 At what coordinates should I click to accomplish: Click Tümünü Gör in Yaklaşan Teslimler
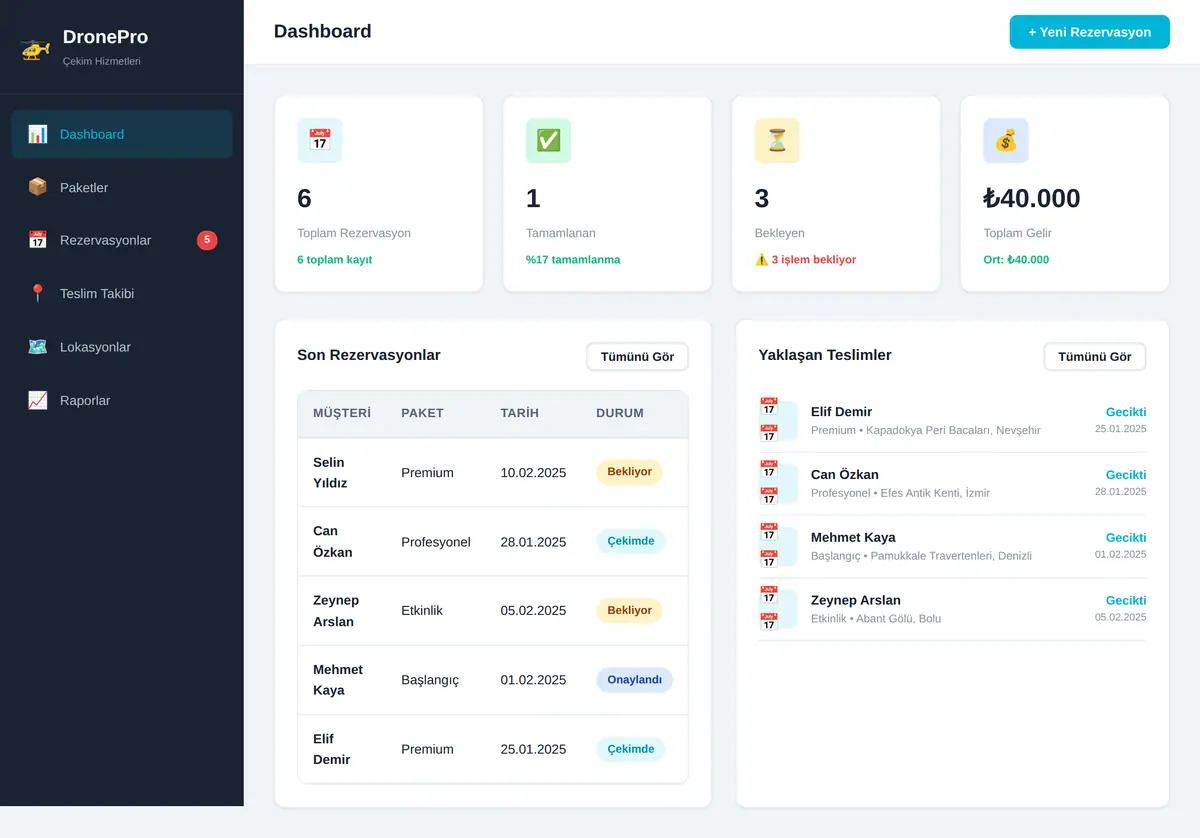pos(1095,357)
